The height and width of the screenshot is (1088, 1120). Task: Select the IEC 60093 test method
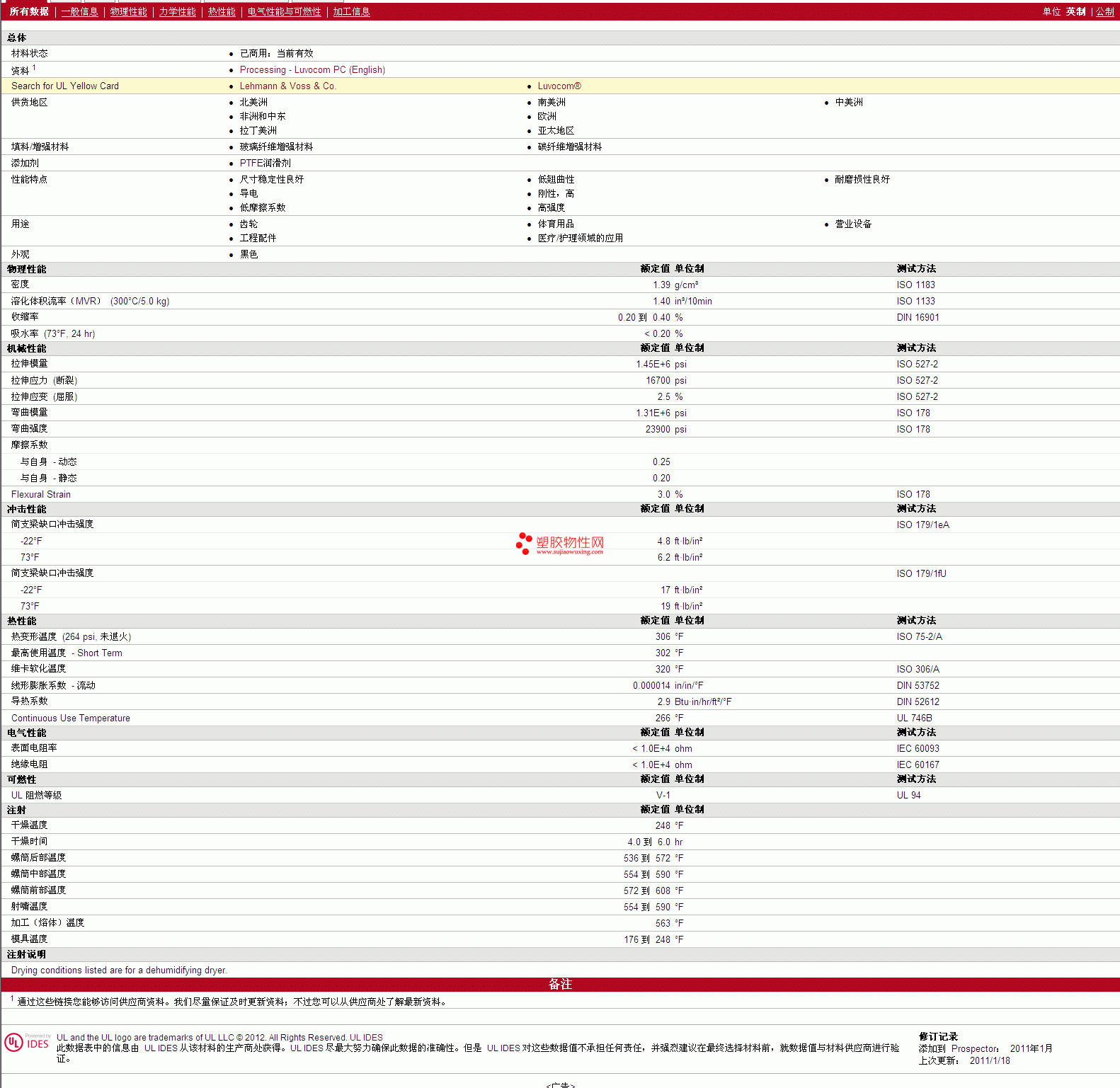[x=918, y=748]
